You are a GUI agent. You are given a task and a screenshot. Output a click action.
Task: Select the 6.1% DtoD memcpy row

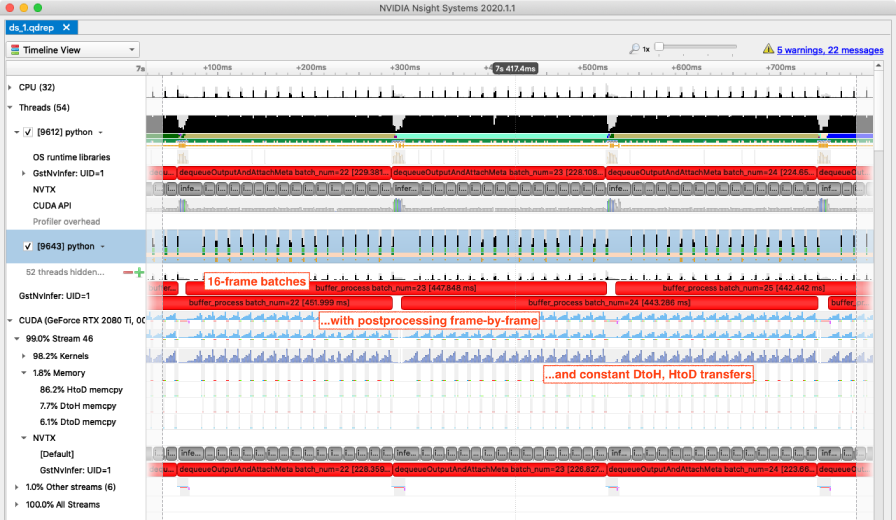tap(78, 422)
